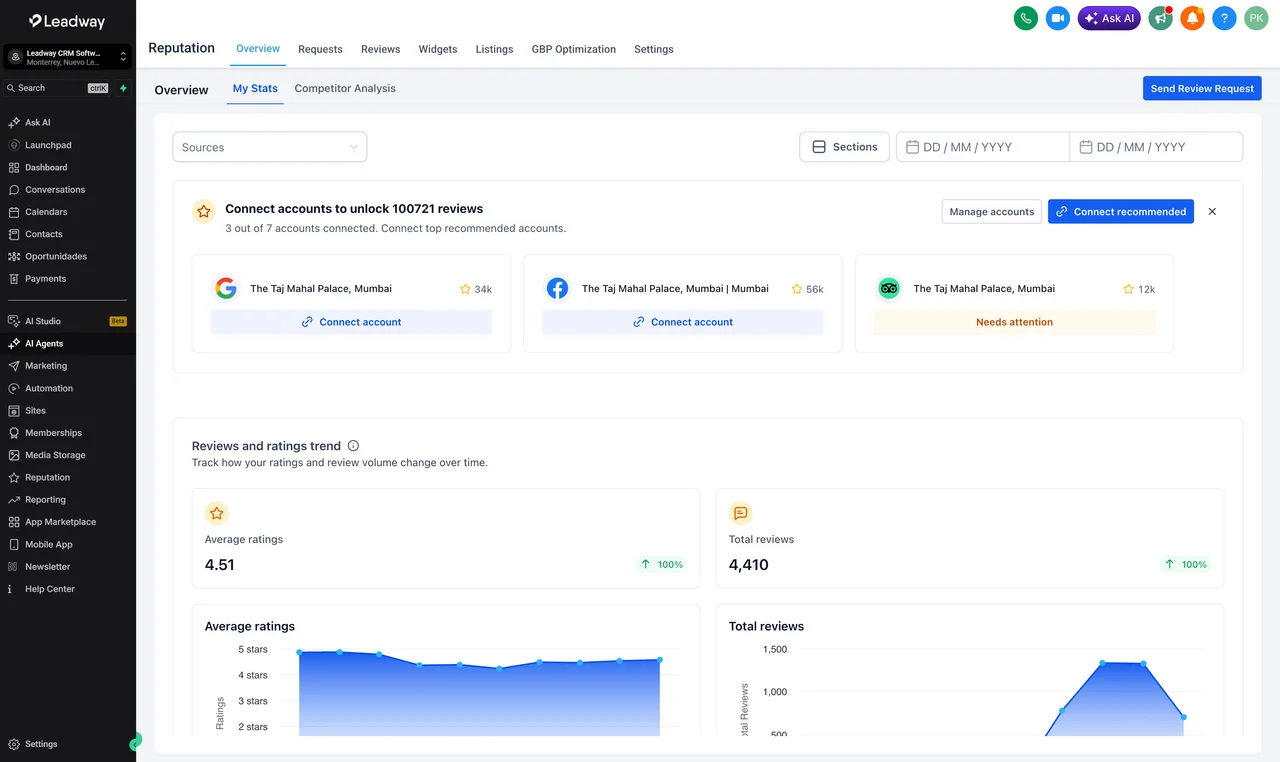The height and width of the screenshot is (762, 1280).
Task: Go to the Widgets tab
Action: tap(438, 49)
